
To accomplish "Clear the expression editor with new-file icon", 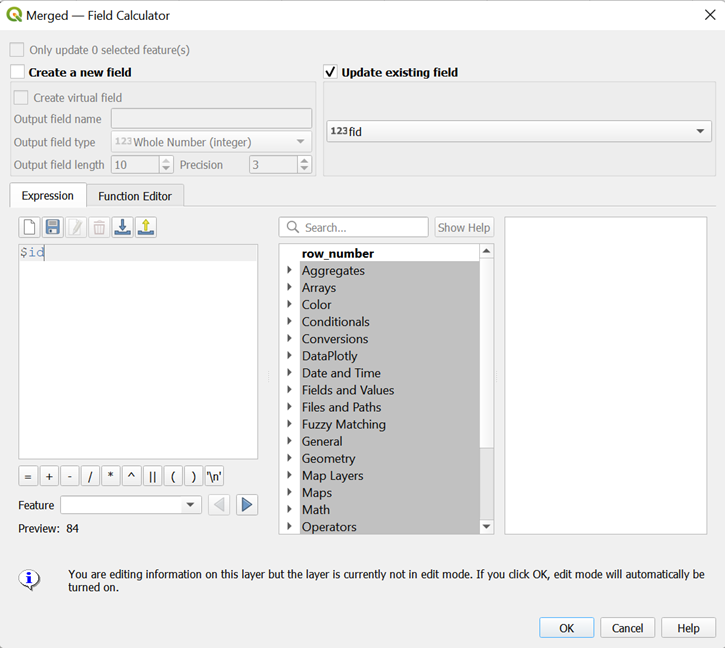I will click(30, 228).
